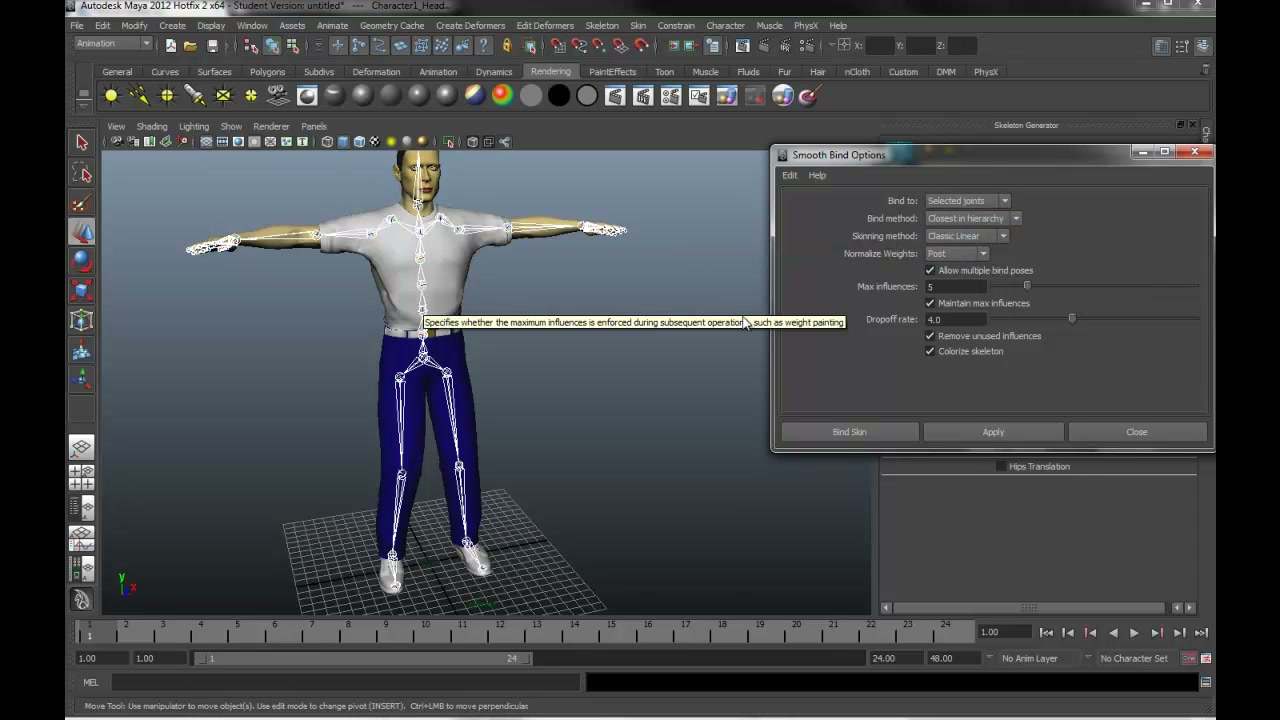Open the Skin menu
Image resolution: width=1280 pixels, height=720 pixels.
(x=638, y=26)
